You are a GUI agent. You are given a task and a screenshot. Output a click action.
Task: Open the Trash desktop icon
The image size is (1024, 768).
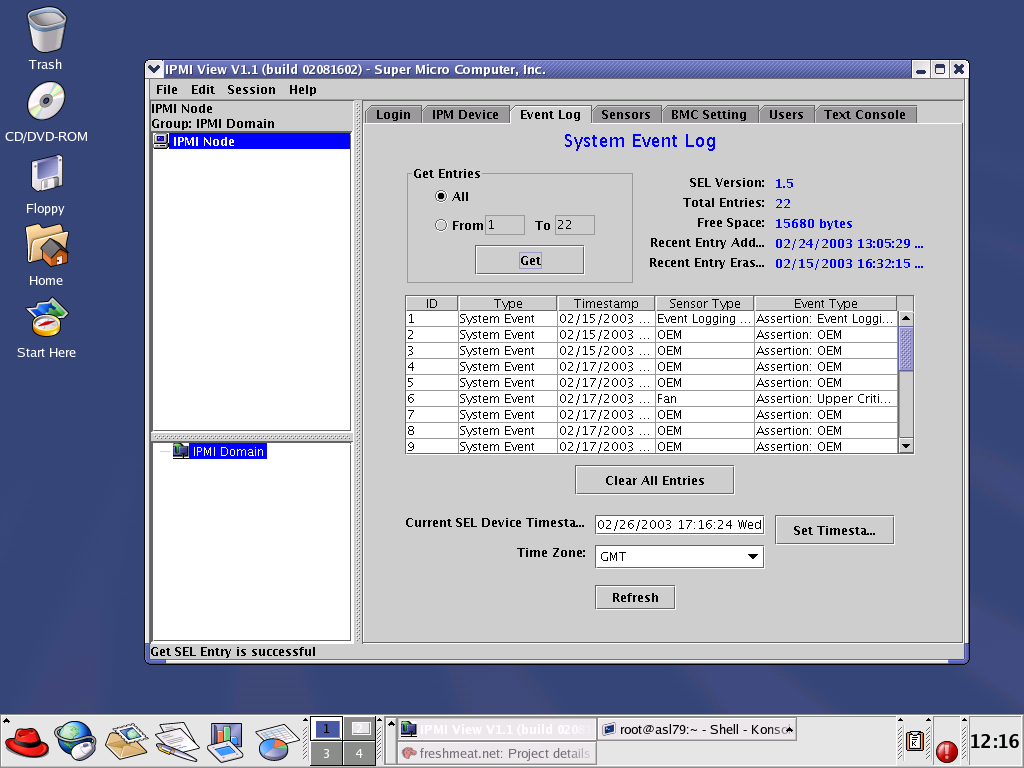pyautogui.click(x=46, y=31)
